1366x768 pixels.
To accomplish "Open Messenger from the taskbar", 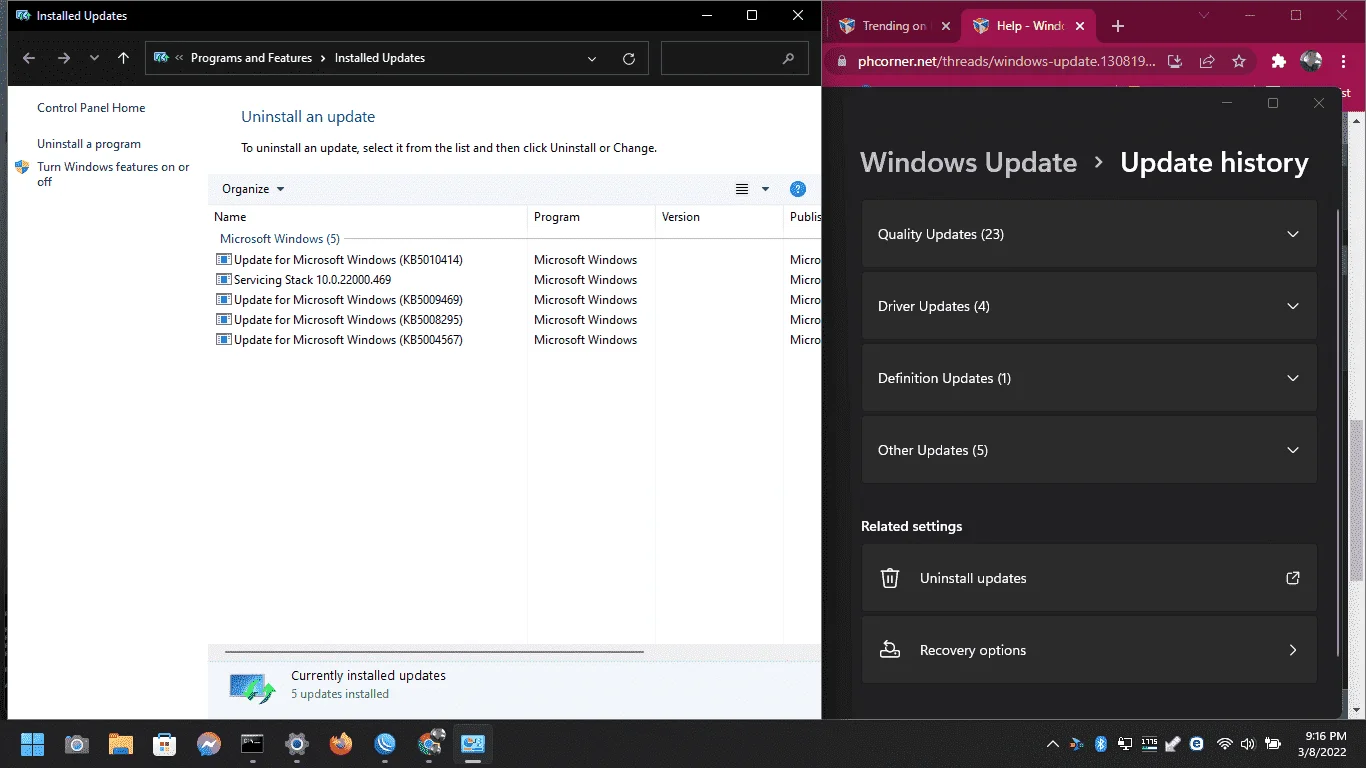I will pos(208,744).
